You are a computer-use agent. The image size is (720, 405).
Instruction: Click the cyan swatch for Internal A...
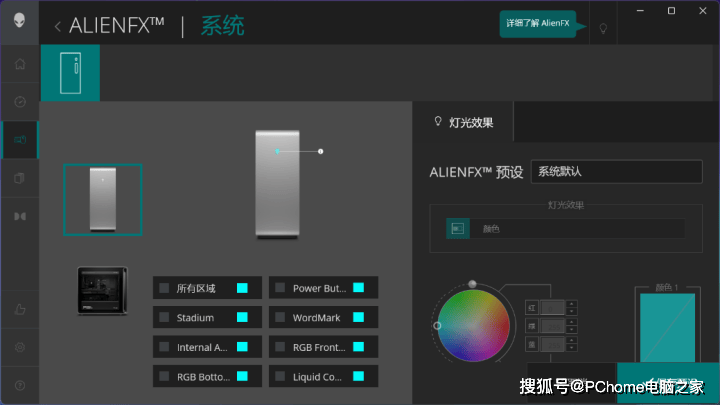[x=242, y=347]
